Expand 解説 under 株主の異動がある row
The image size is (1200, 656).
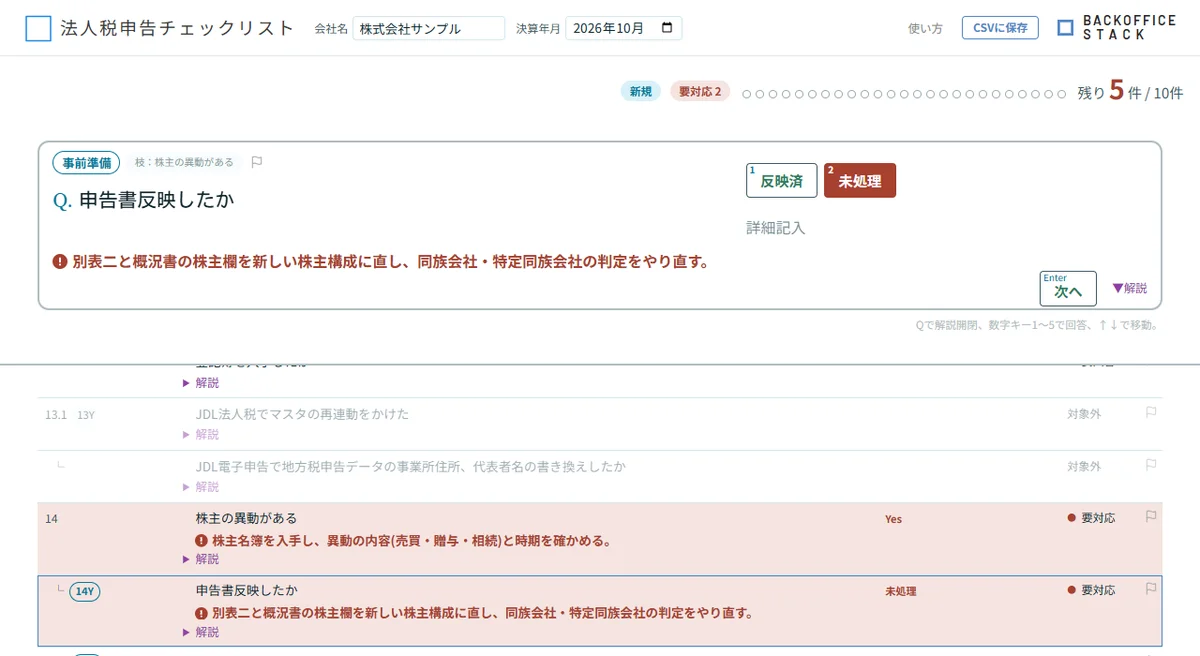tap(200, 559)
